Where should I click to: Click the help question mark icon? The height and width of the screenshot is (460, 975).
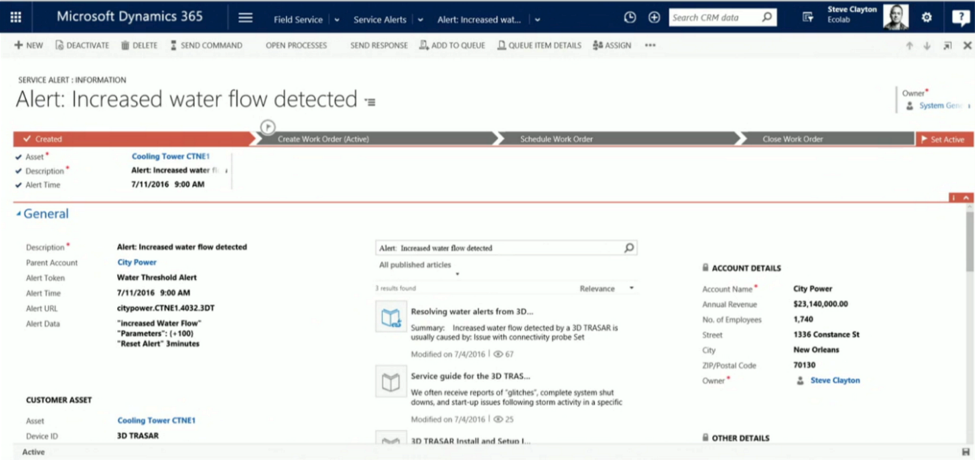point(955,18)
